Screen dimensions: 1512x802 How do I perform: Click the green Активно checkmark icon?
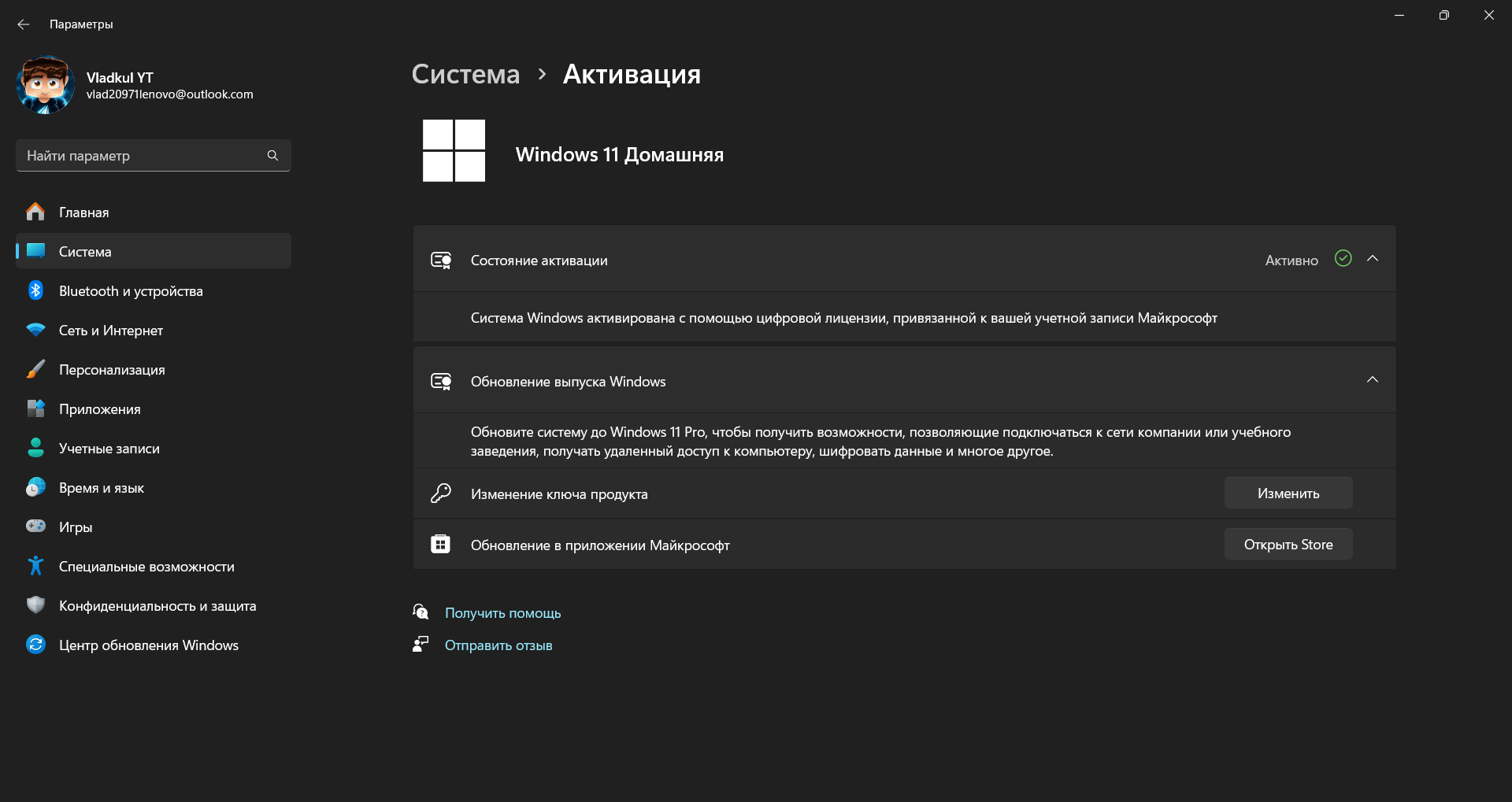1343,258
